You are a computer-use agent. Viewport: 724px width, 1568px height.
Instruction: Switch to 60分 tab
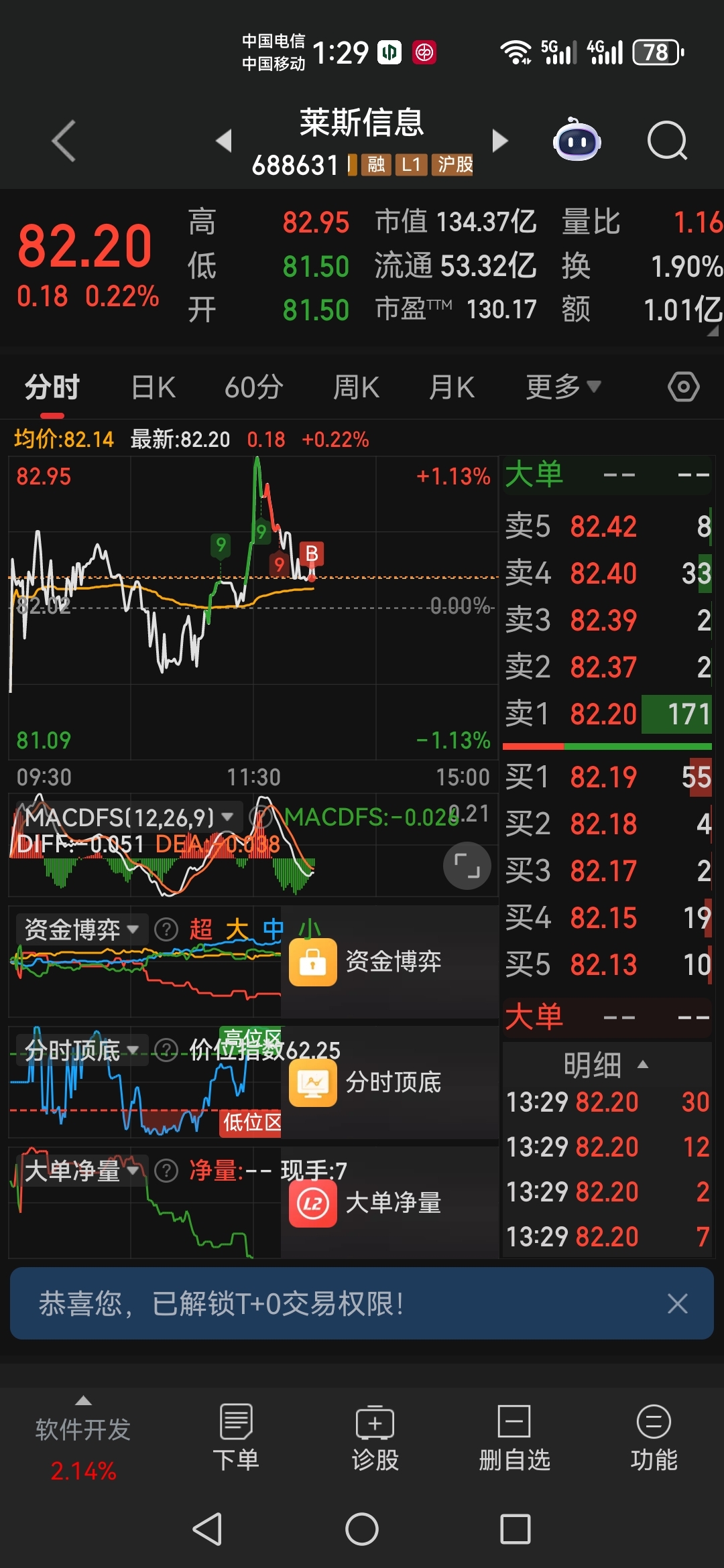pyautogui.click(x=254, y=387)
